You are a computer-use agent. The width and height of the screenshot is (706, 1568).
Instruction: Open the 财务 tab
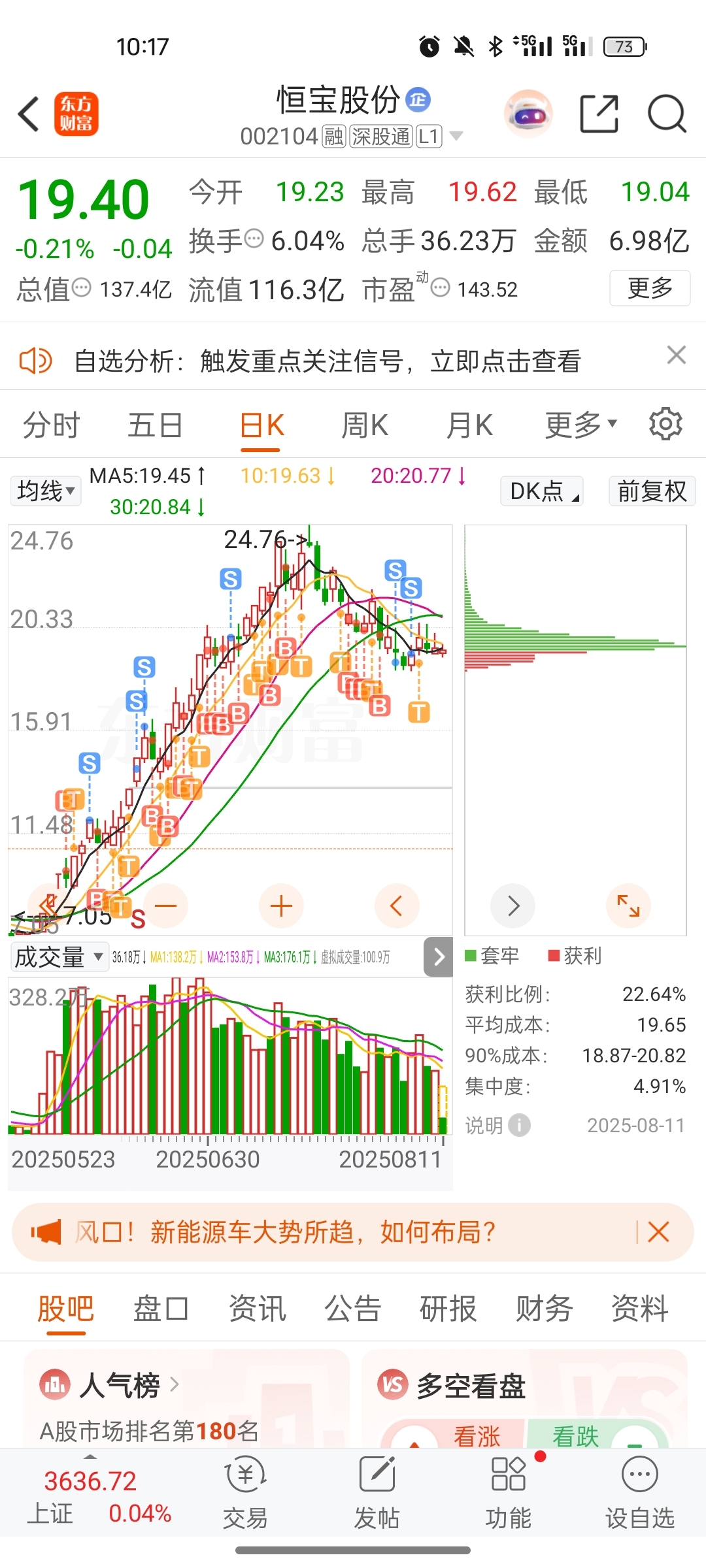click(x=544, y=1309)
